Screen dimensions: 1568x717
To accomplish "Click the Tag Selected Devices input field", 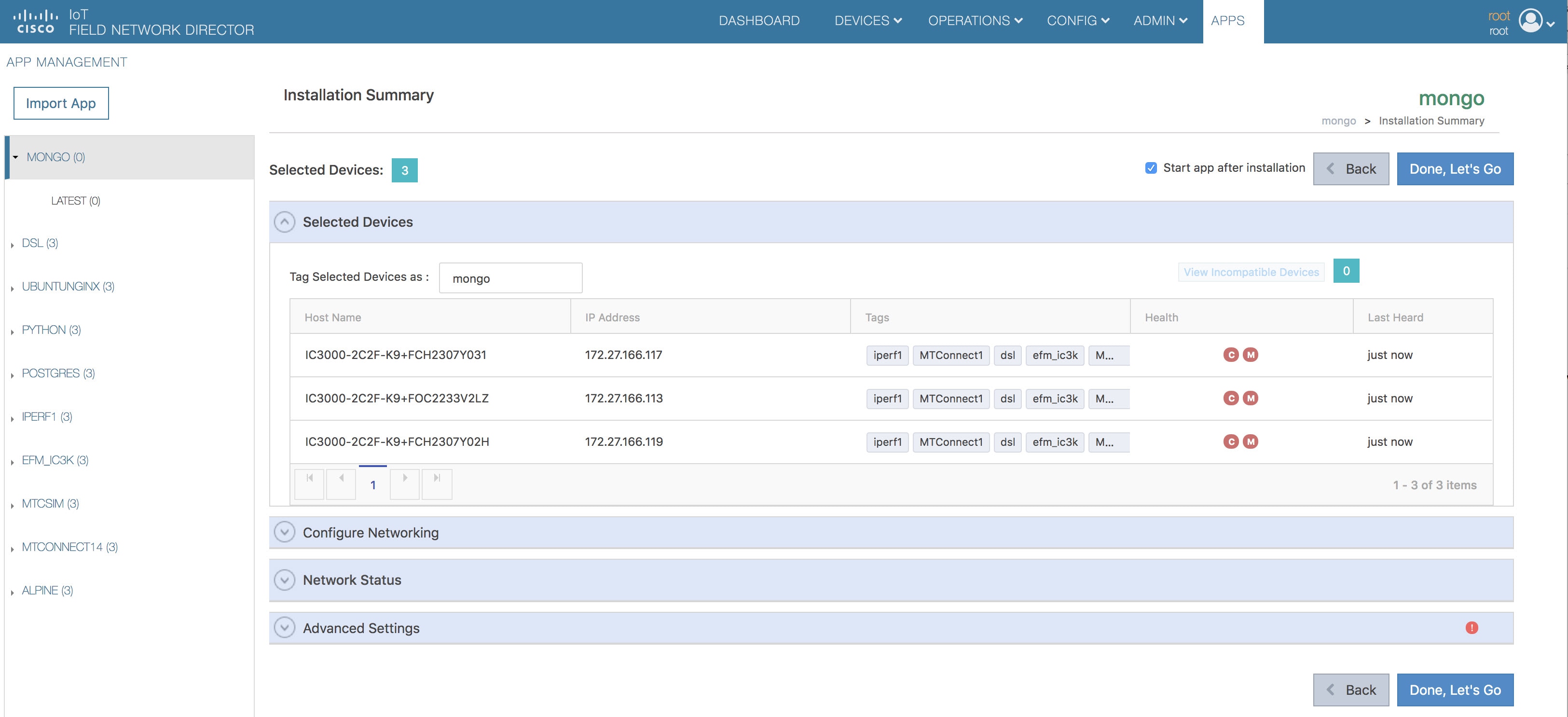I will [510, 278].
